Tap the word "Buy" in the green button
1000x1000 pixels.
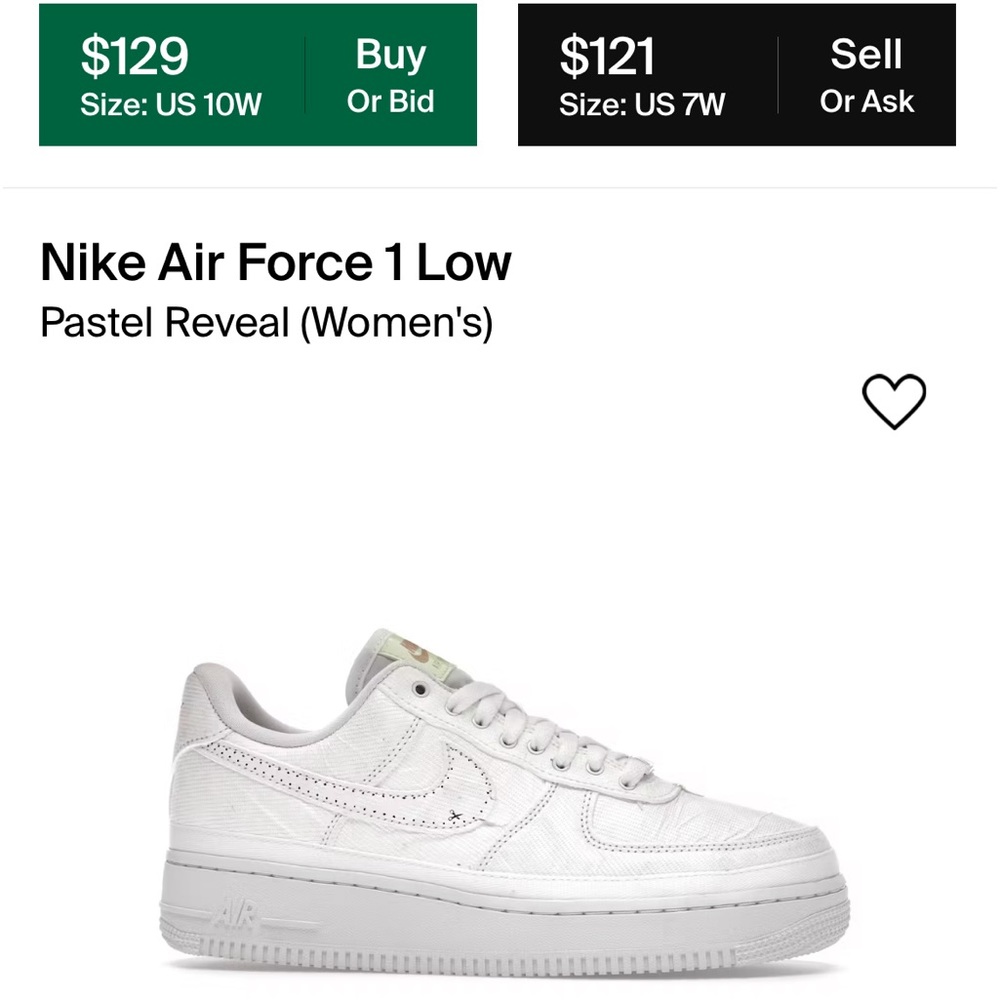coord(390,56)
